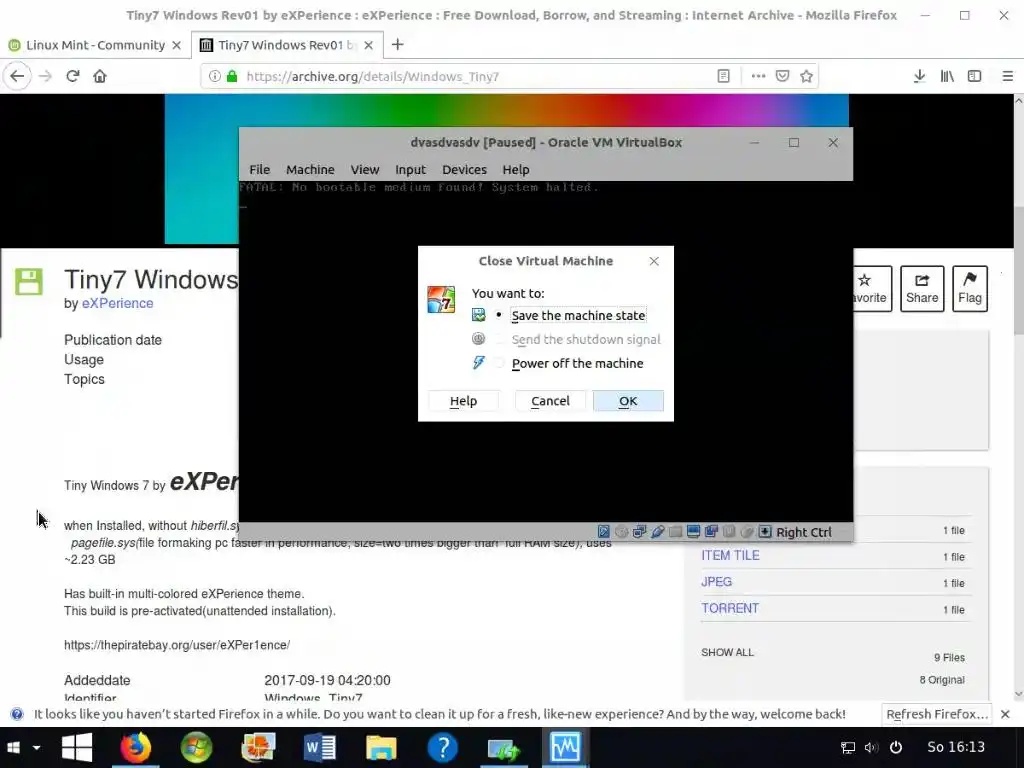This screenshot has height=768, width=1024.
Task: Click the Windows logo start button
Action: coord(77,748)
